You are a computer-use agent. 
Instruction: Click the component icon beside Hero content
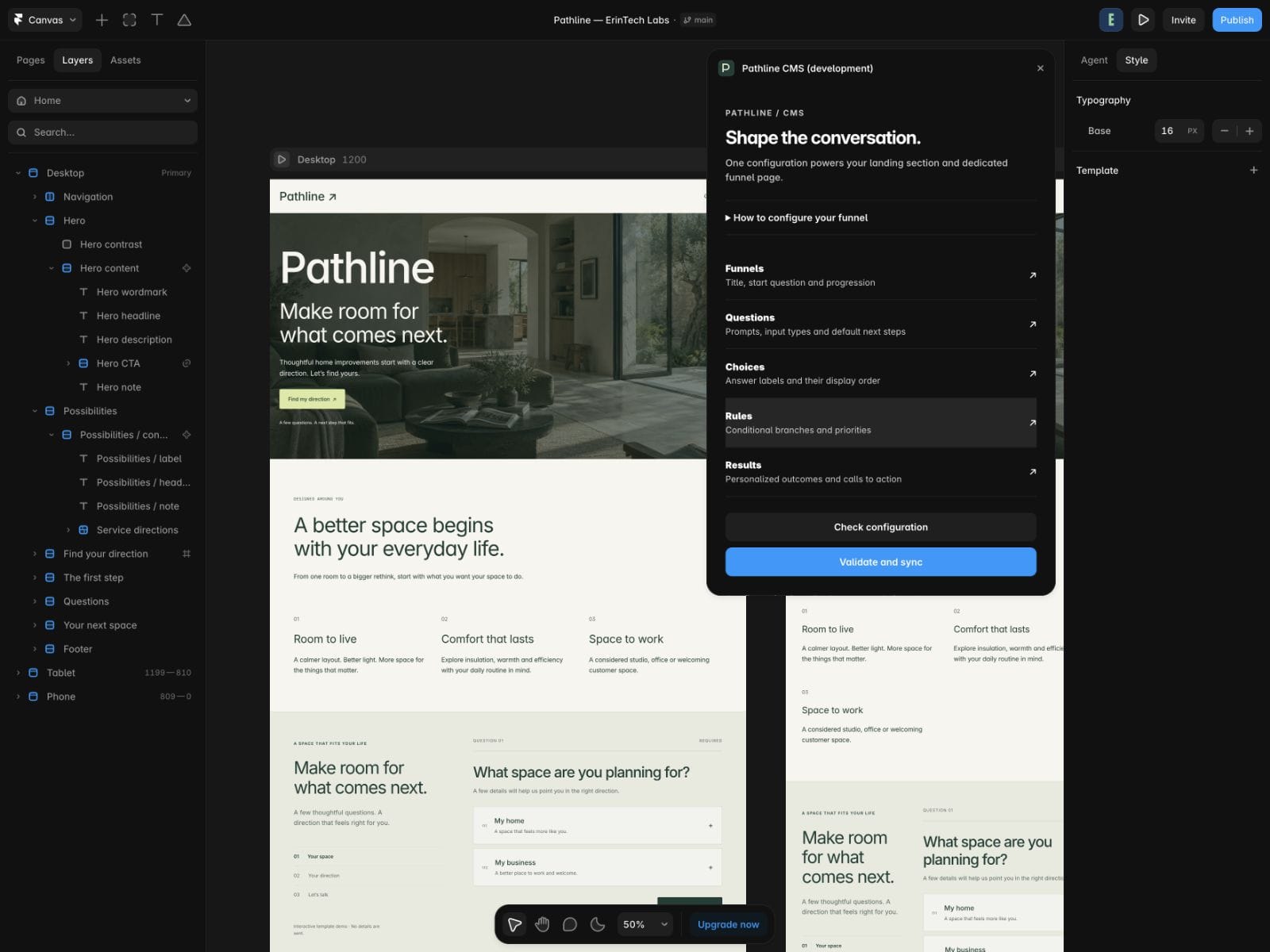coord(187,268)
